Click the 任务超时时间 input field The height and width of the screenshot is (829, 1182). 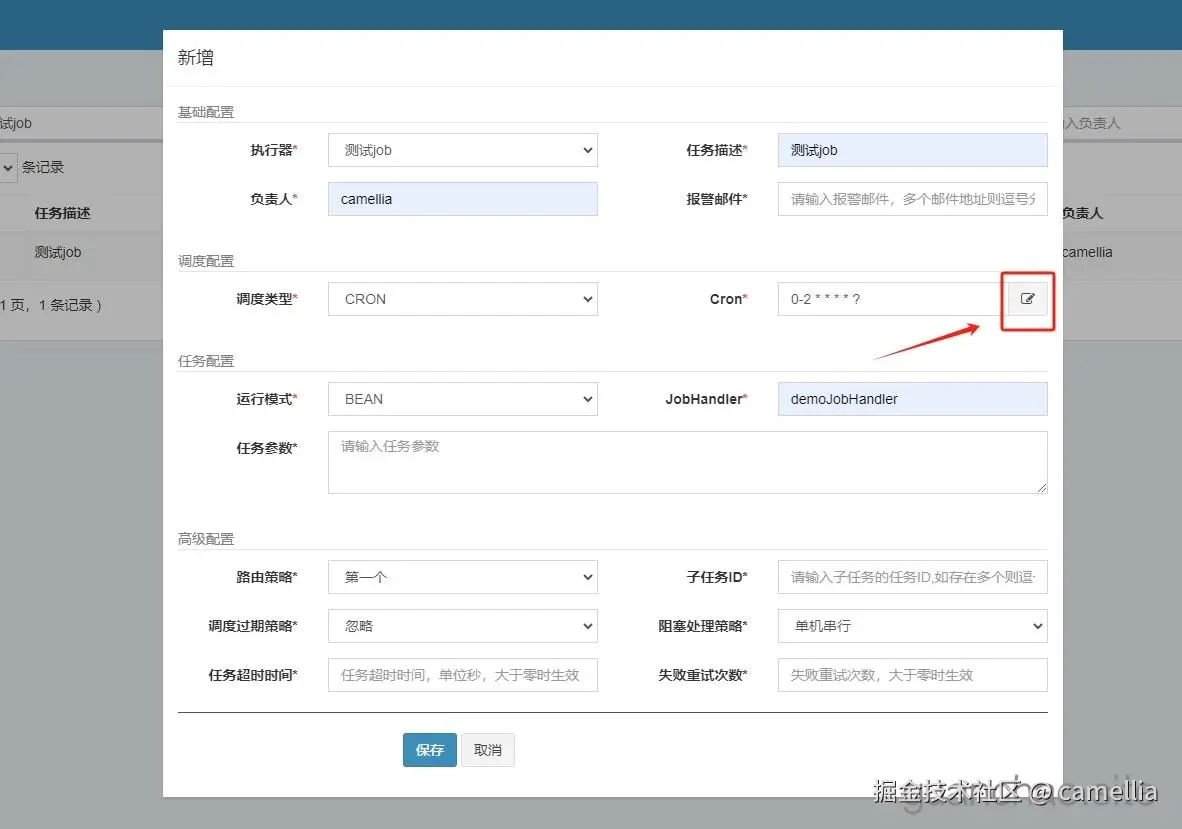463,675
